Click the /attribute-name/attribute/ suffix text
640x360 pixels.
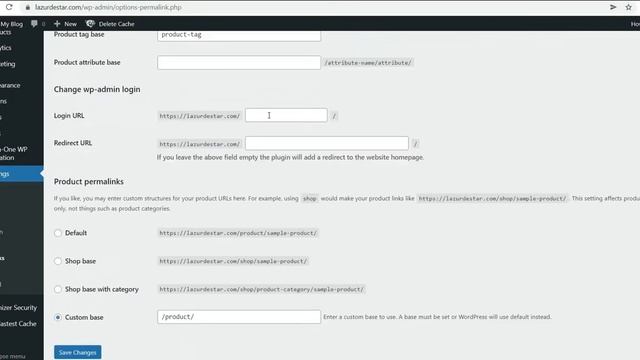[368, 63]
